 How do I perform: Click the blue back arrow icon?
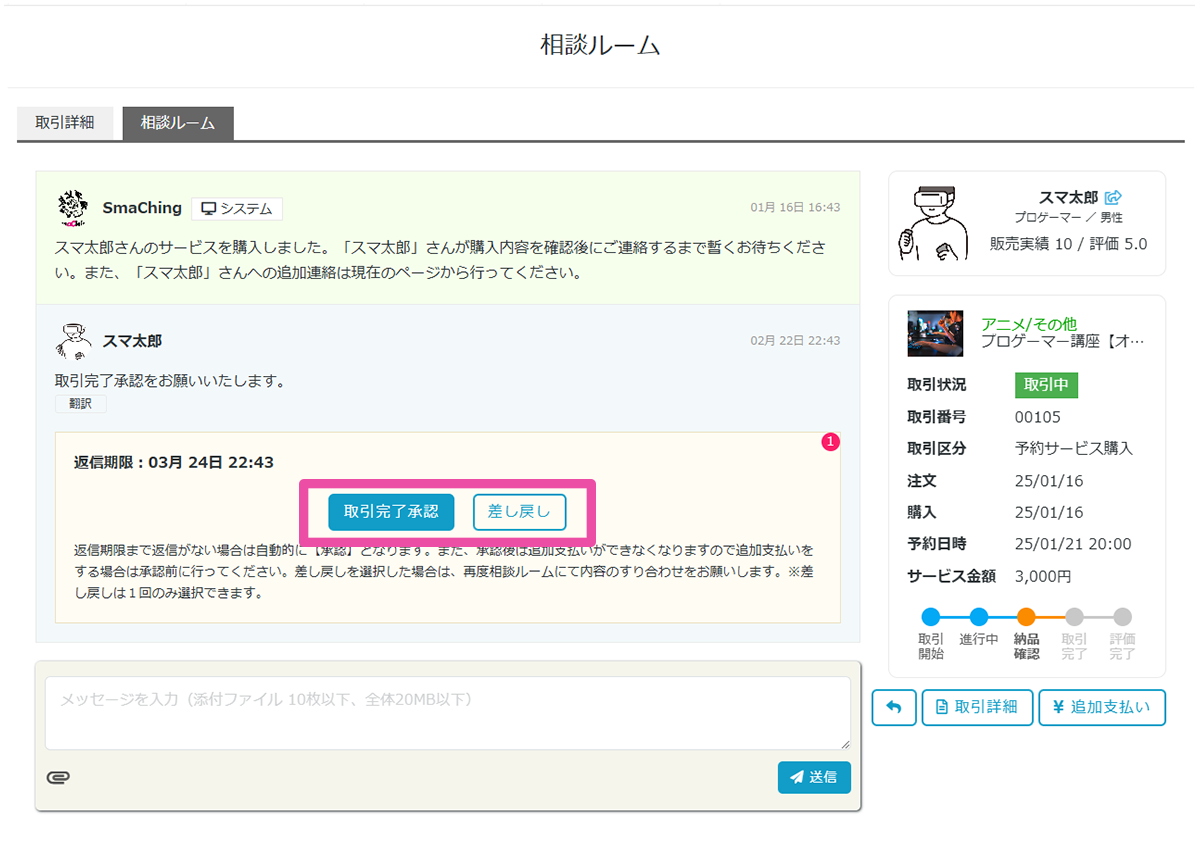893,707
